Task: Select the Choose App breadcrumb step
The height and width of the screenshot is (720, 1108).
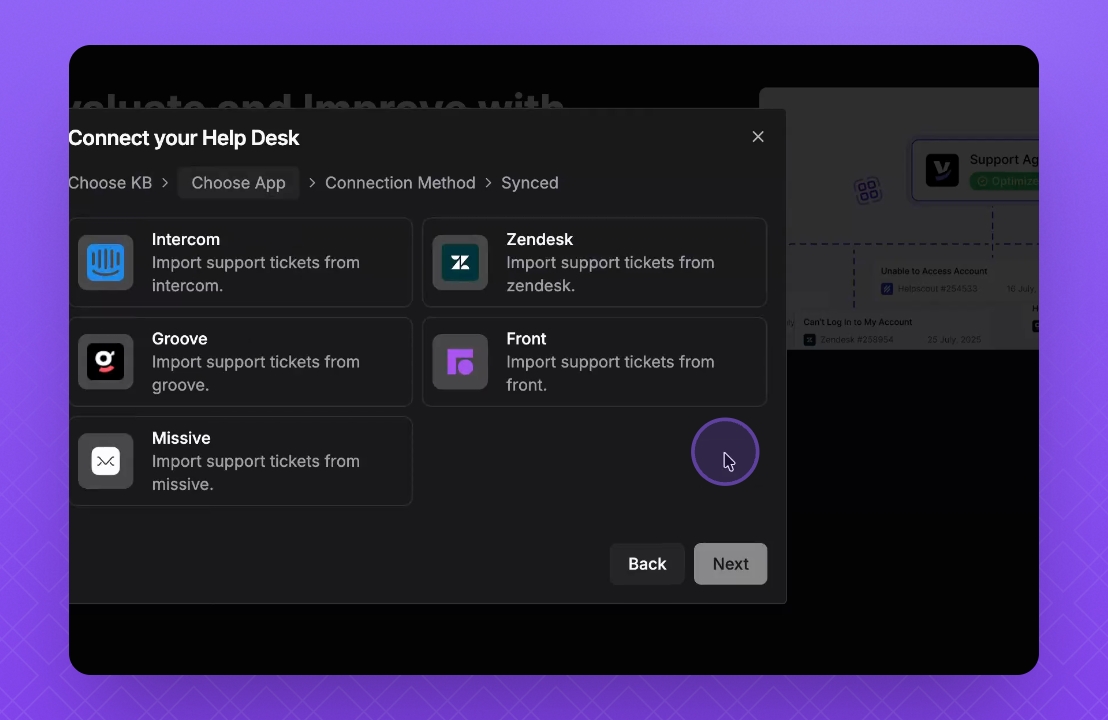Action: (x=238, y=183)
